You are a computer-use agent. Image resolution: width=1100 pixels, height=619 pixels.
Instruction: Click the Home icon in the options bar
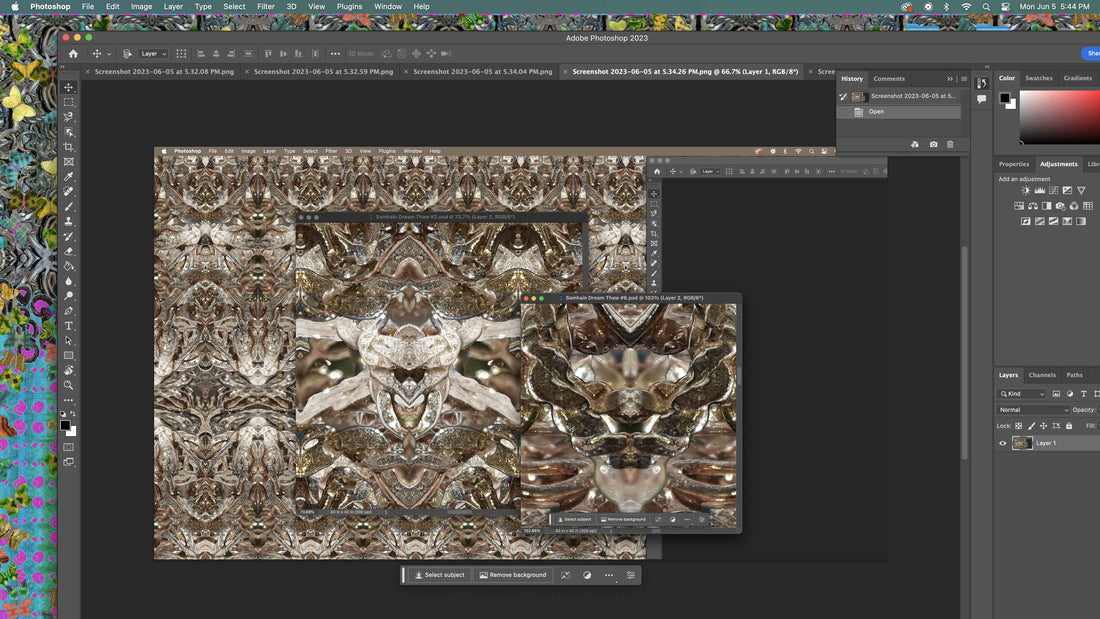[x=73, y=54]
